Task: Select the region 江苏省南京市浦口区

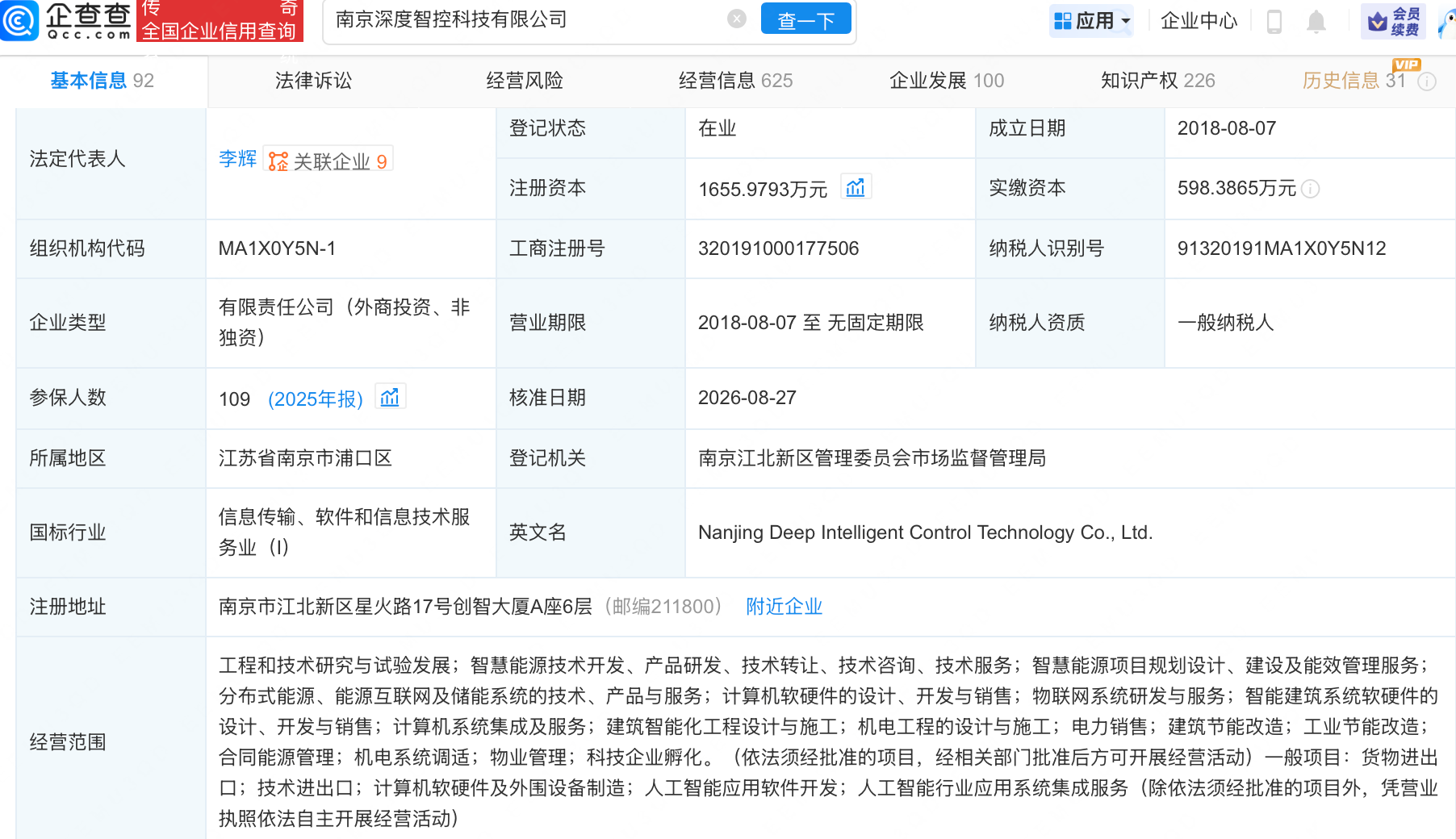Action: tap(305, 458)
